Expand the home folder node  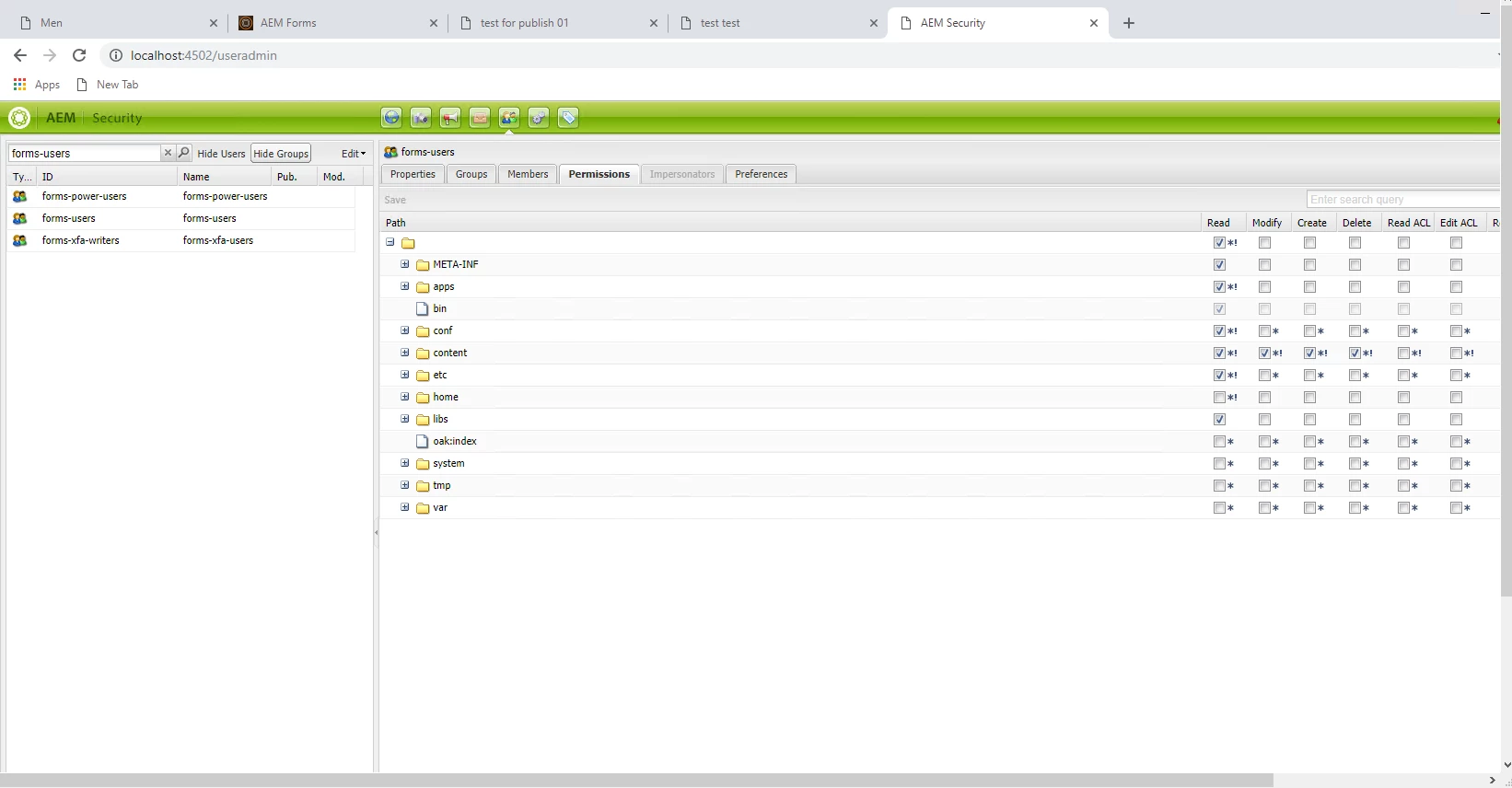click(x=404, y=397)
